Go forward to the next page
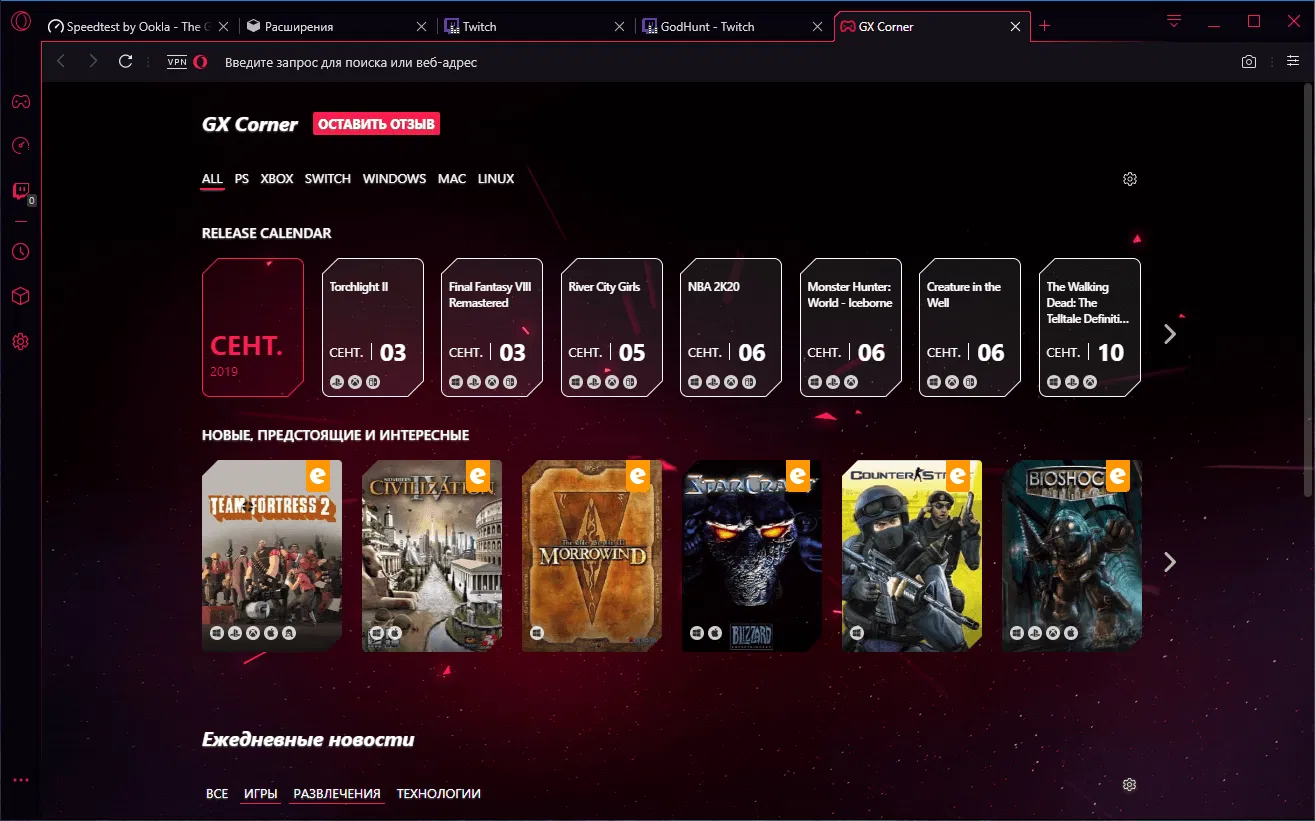Image resolution: width=1315 pixels, height=821 pixels. click(93, 62)
